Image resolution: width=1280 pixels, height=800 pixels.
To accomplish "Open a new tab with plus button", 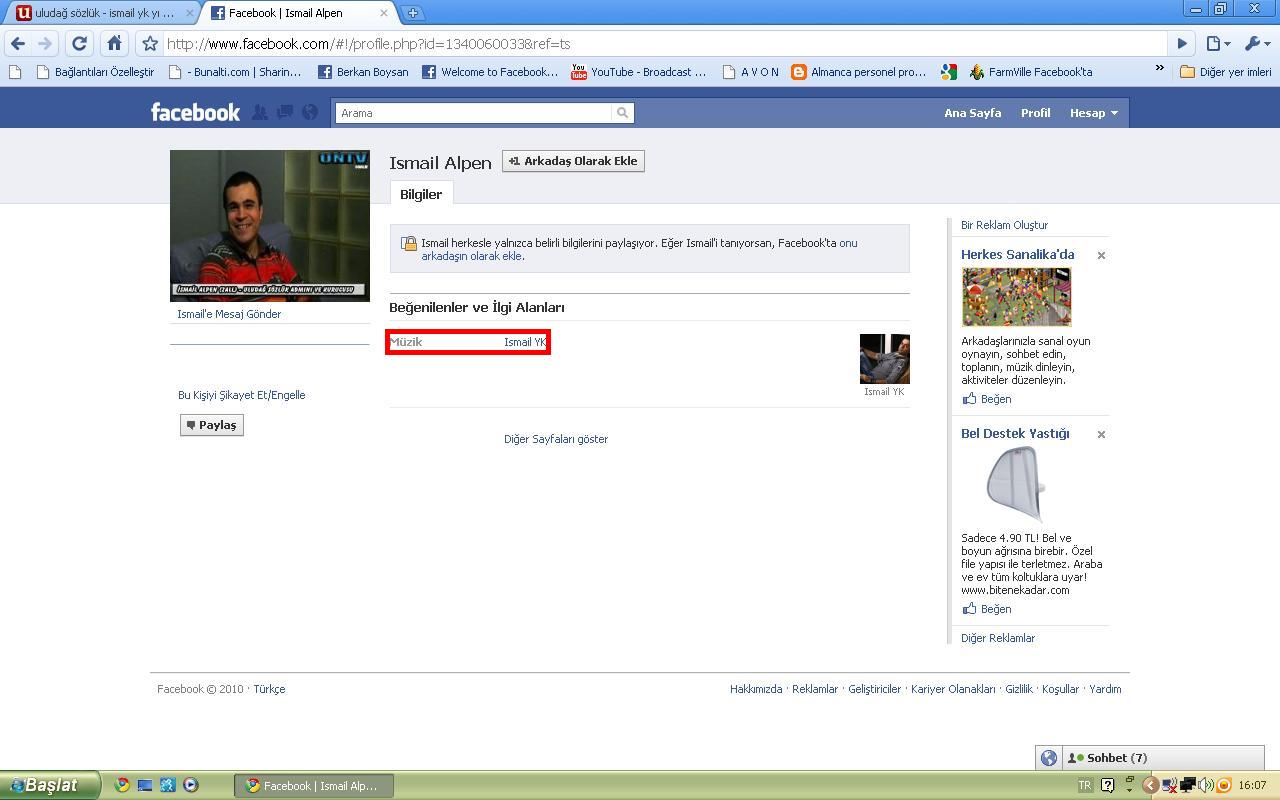I will tap(412, 13).
